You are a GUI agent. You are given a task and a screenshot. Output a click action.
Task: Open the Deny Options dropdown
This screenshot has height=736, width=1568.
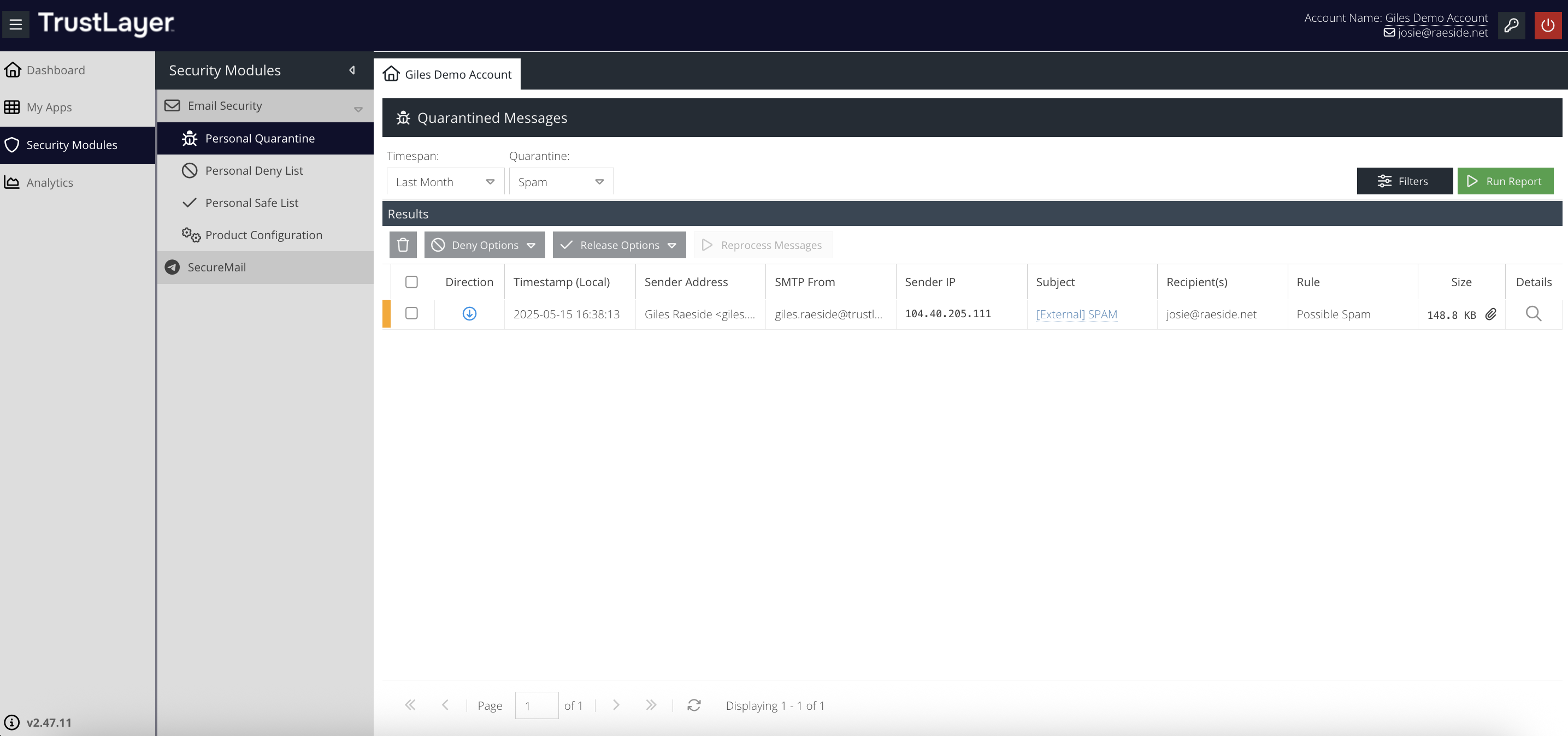click(x=485, y=245)
